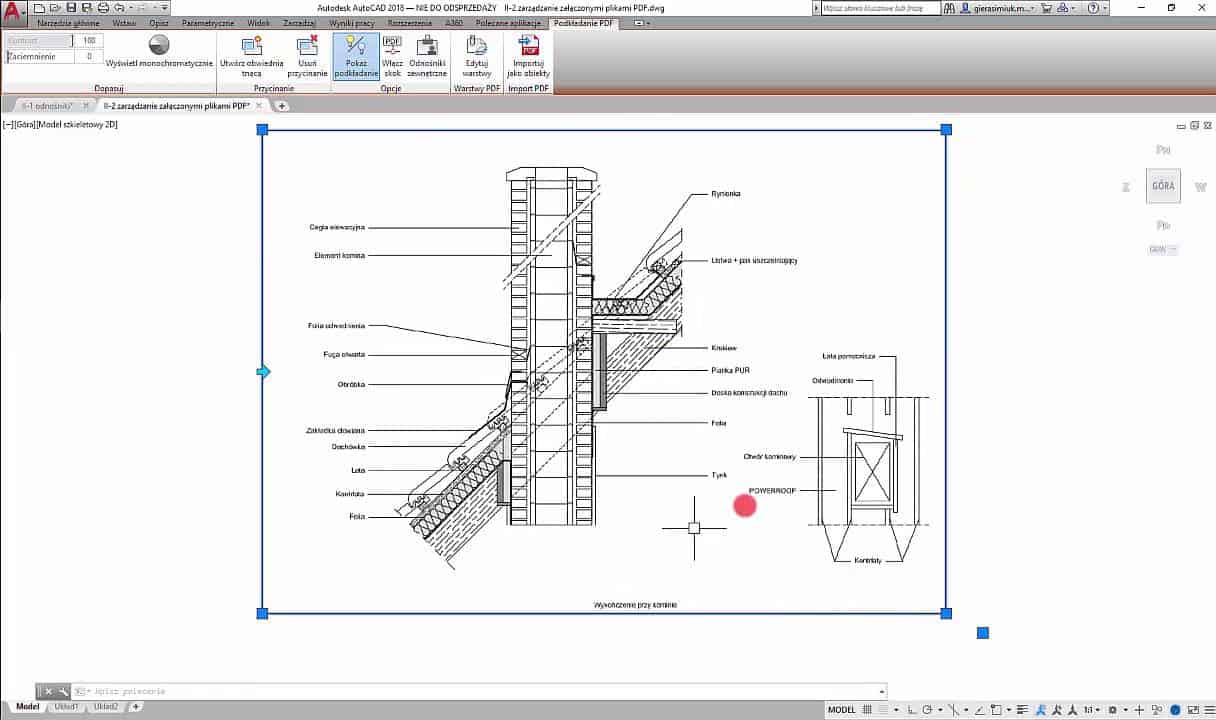The image size is (1216, 720).
Task: Click the command line input field
Action: [480, 691]
